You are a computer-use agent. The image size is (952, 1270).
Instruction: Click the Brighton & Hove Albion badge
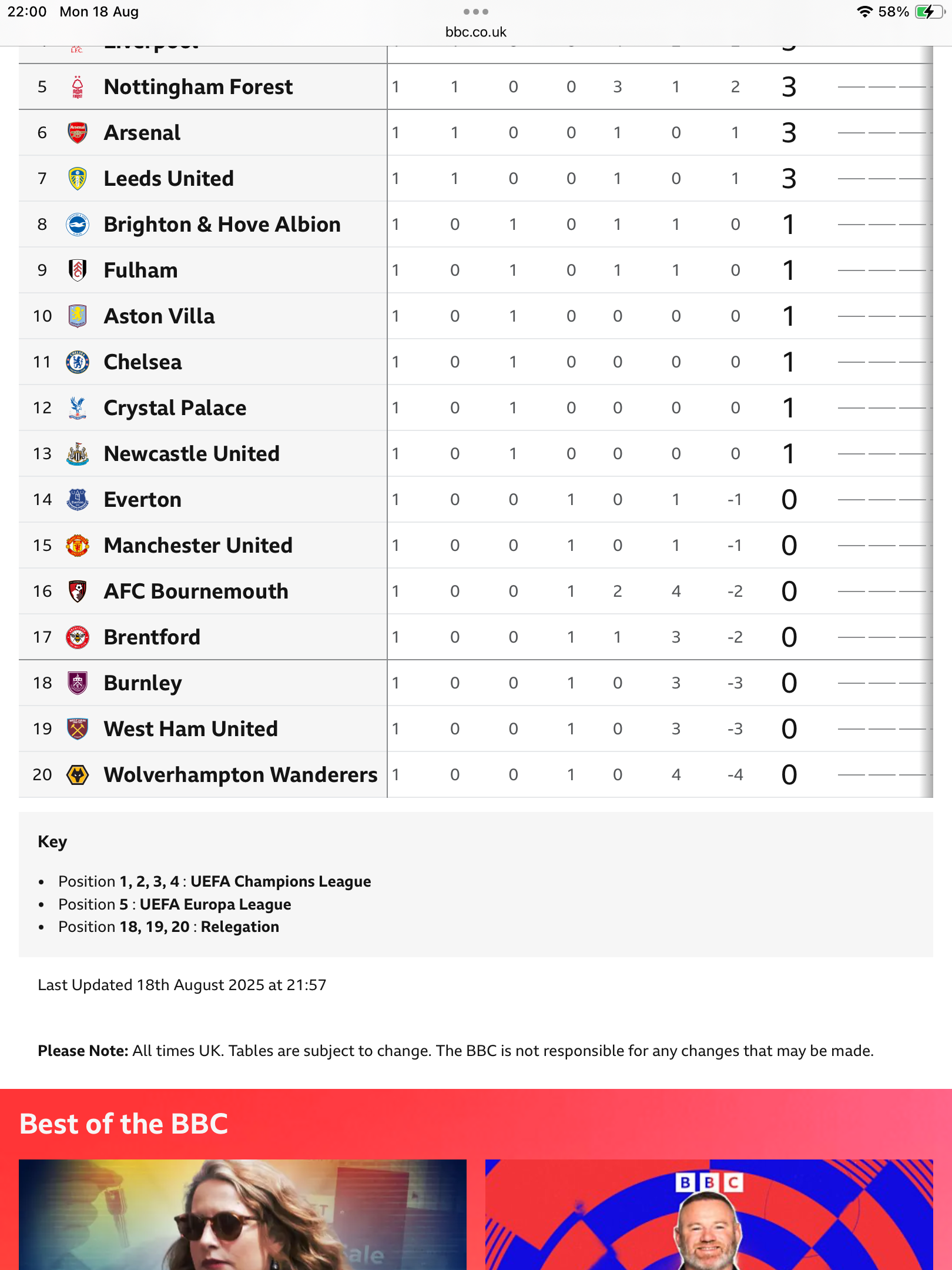[x=78, y=225]
